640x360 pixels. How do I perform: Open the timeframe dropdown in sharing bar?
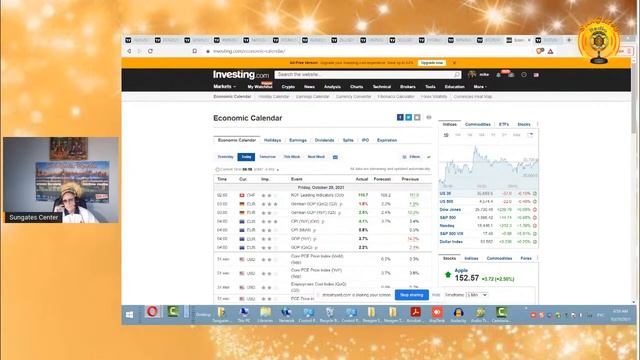(477, 295)
